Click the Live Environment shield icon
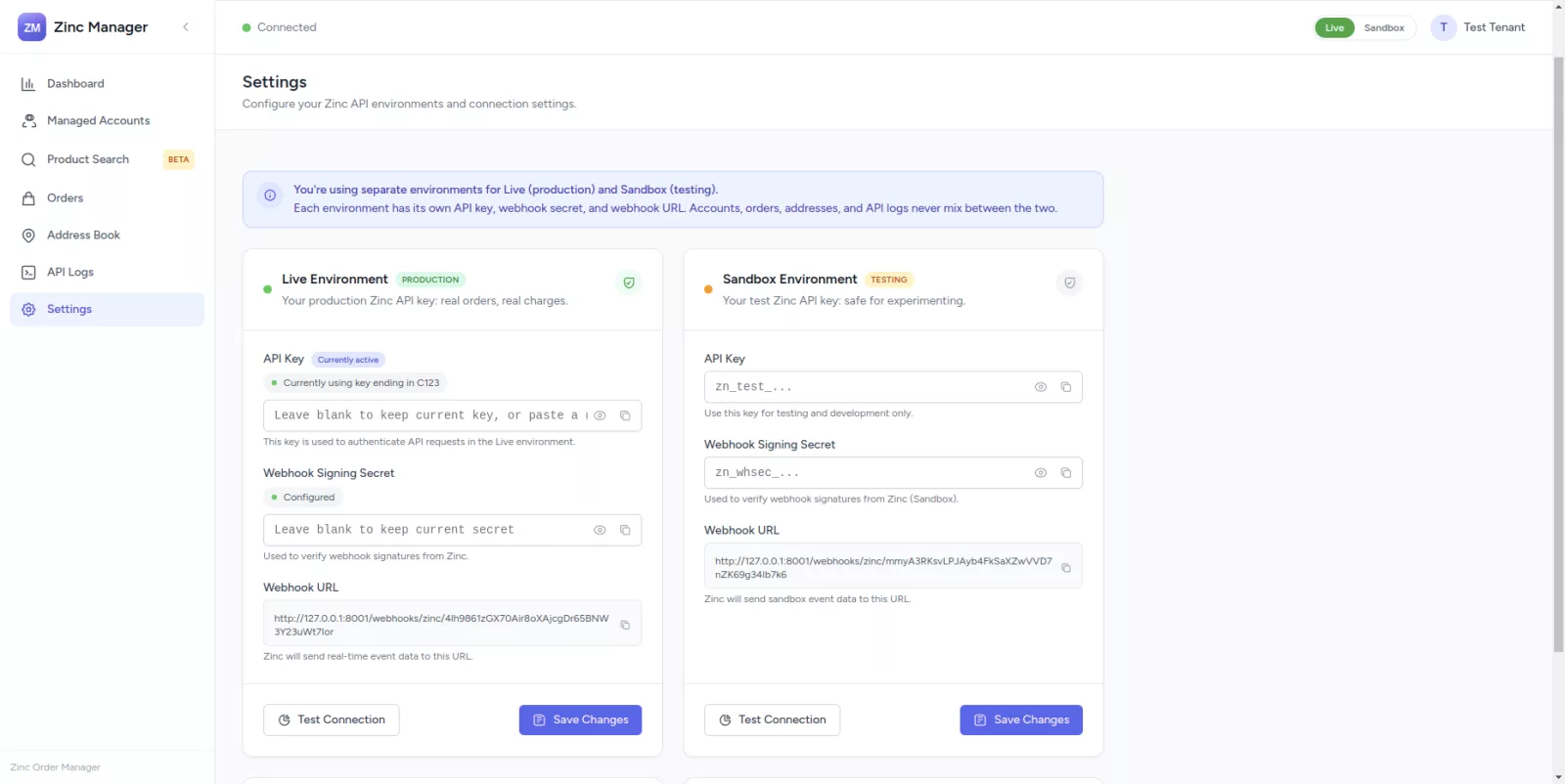 pyautogui.click(x=629, y=283)
